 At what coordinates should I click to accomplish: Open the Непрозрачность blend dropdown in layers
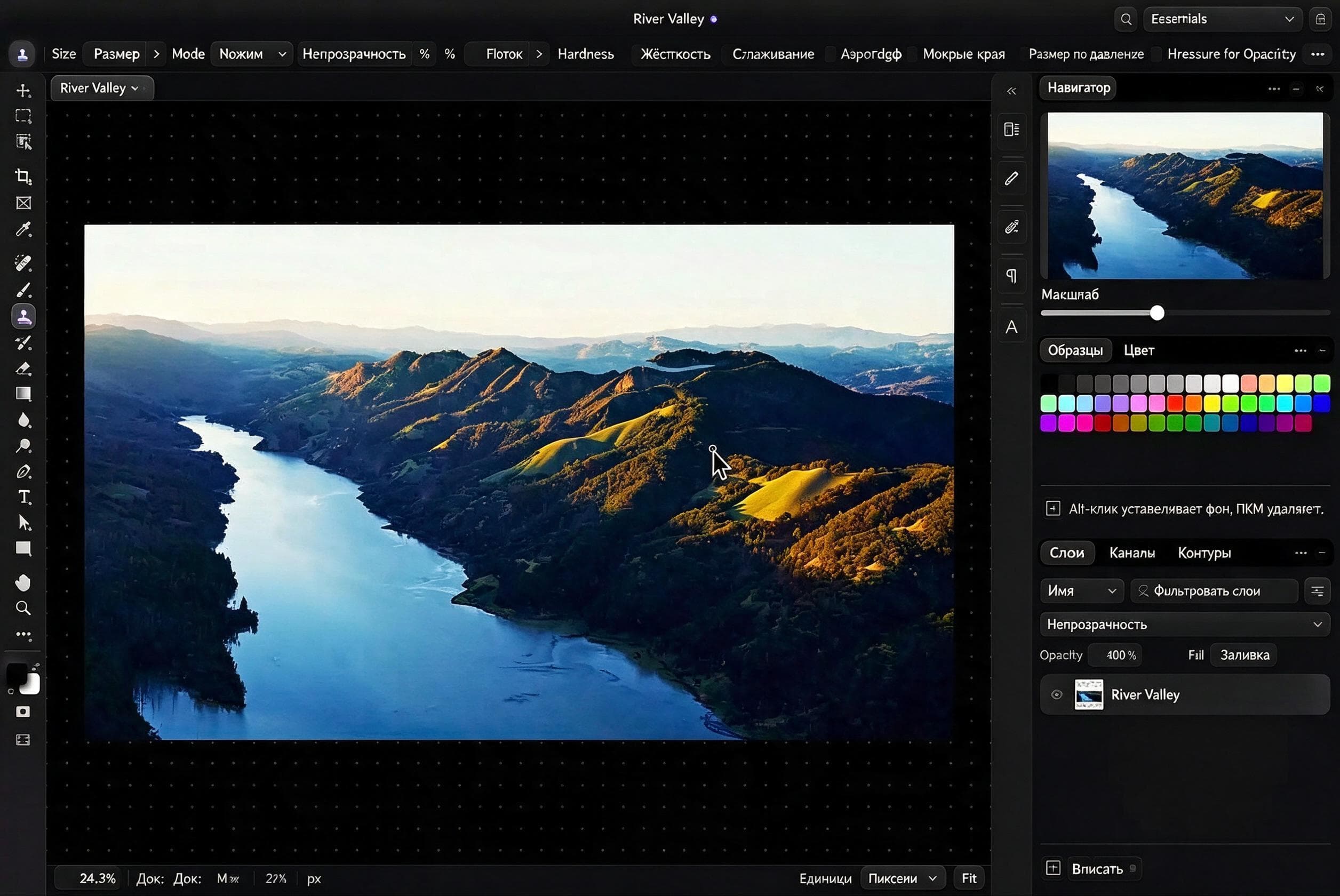pos(1185,625)
